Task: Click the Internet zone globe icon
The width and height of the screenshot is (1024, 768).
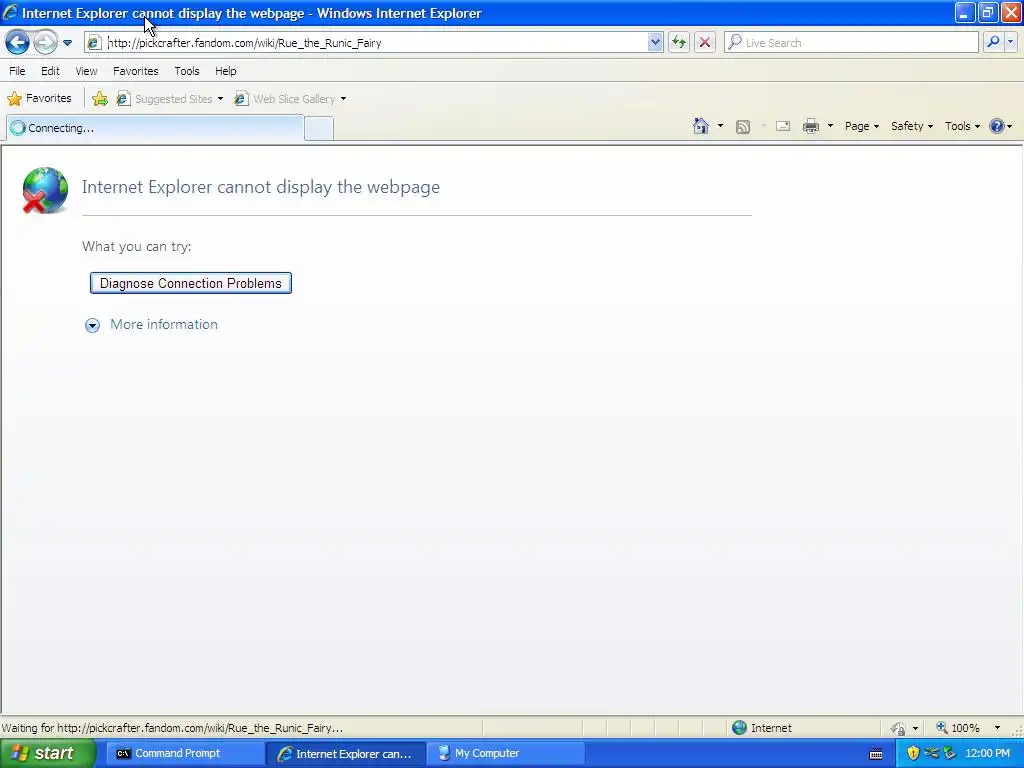Action: [739, 728]
